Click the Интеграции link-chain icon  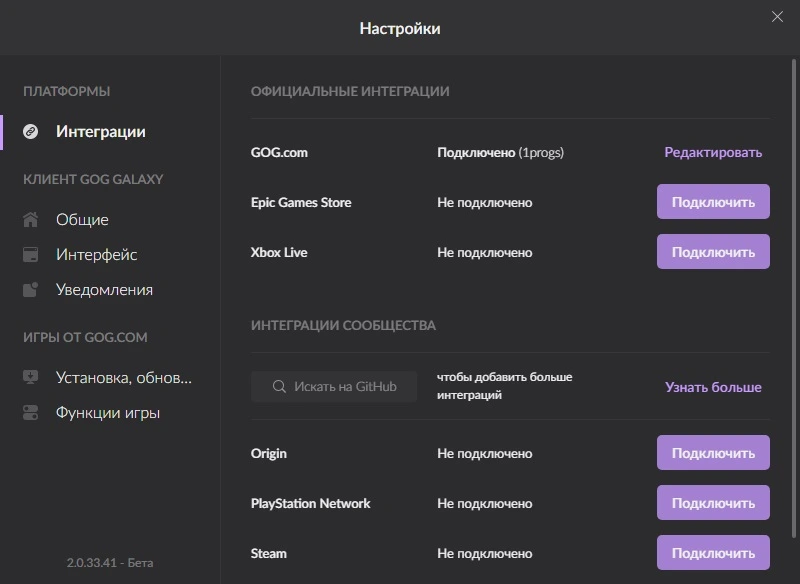coord(31,132)
